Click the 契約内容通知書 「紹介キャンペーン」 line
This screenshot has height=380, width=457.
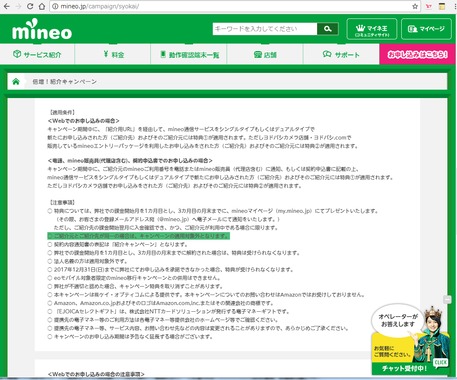(x=118, y=245)
